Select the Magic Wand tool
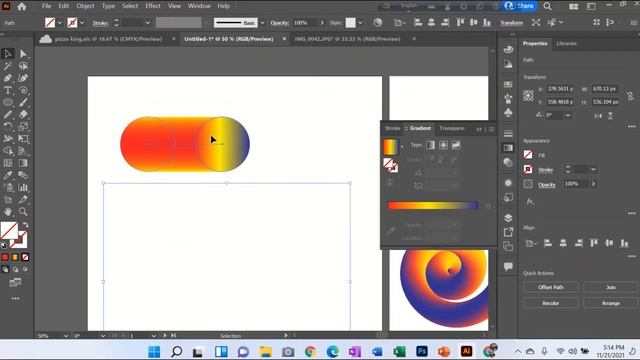640x360 pixels. click(8, 66)
